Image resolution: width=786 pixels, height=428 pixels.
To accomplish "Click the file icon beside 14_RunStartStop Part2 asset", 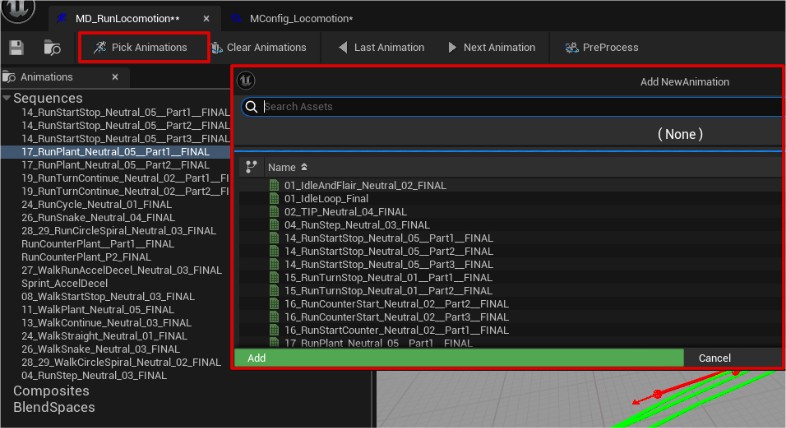I will [x=274, y=251].
